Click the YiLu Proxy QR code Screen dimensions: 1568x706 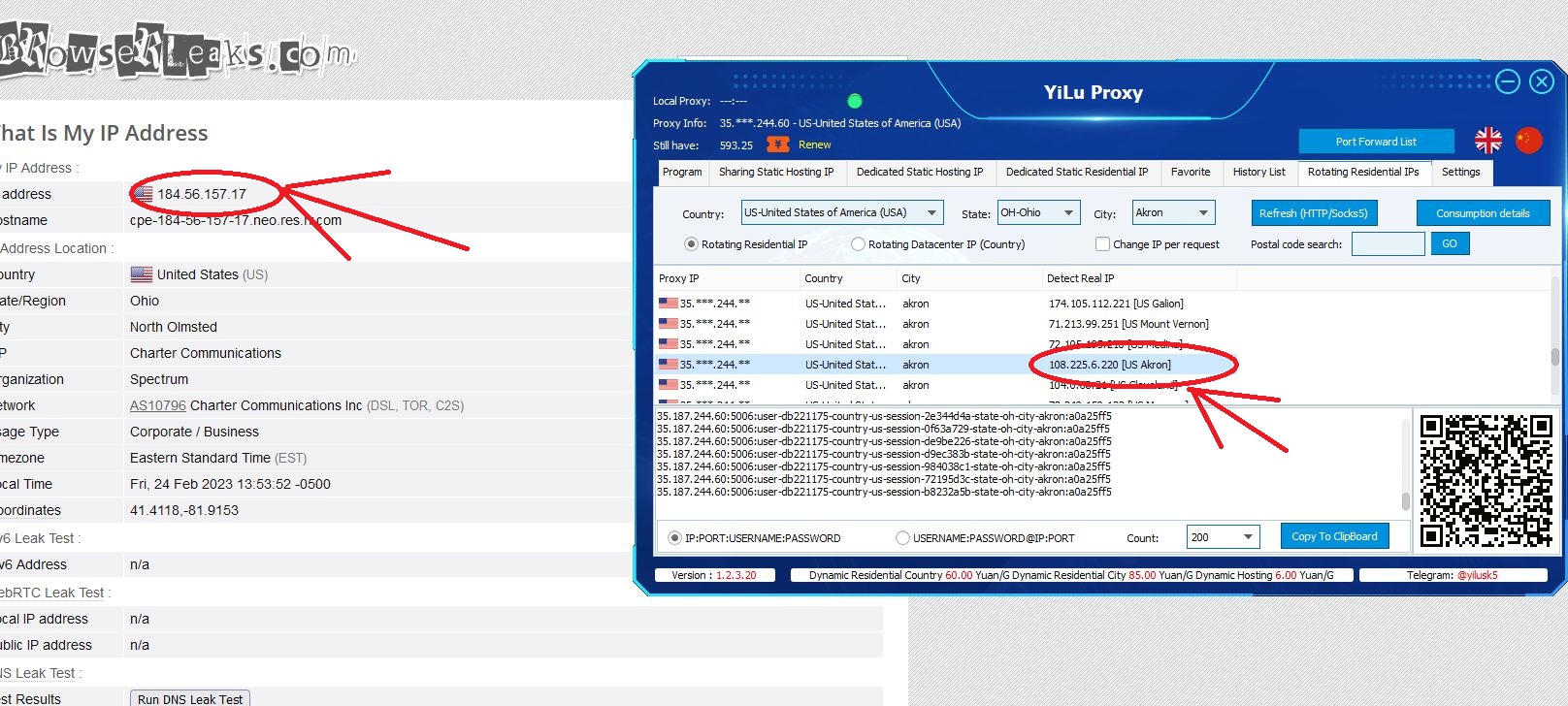tap(1486, 481)
